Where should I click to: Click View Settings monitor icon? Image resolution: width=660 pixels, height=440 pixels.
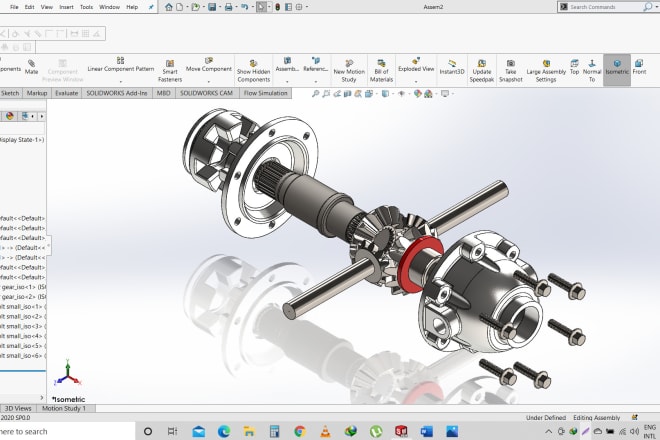[x=445, y=93]
